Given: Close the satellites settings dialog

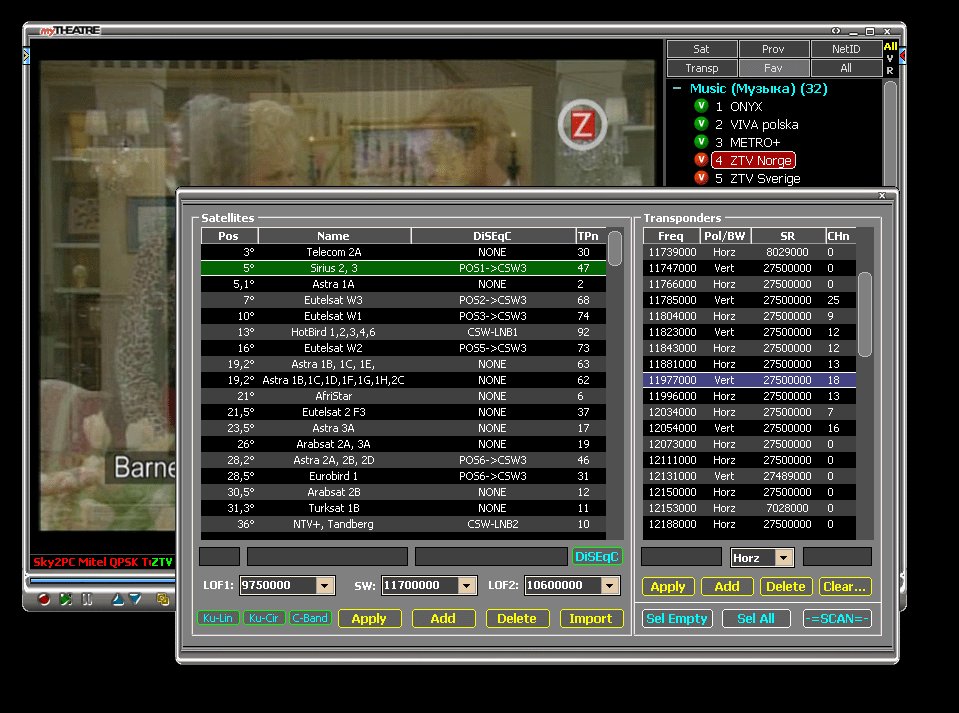Looking at the screenshot, I should point(882,196).
